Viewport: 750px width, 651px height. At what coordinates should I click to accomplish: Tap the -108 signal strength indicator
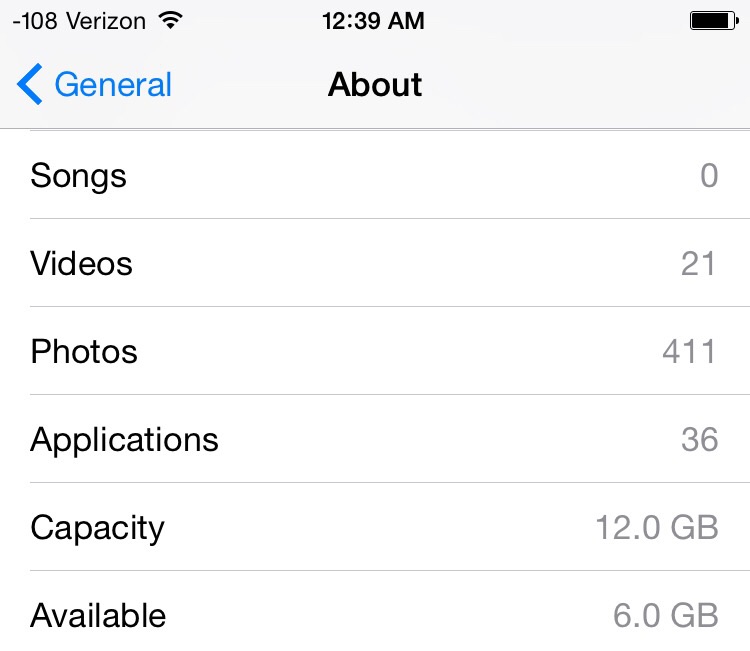tap(35, 21)
